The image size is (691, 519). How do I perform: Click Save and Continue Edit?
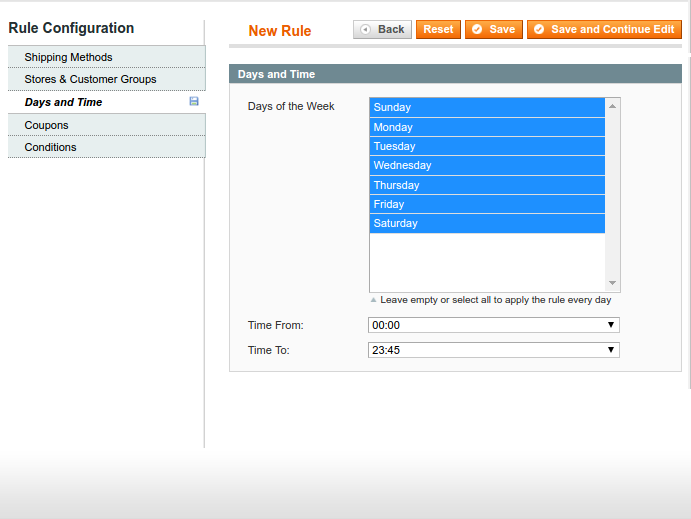[604, 30]
